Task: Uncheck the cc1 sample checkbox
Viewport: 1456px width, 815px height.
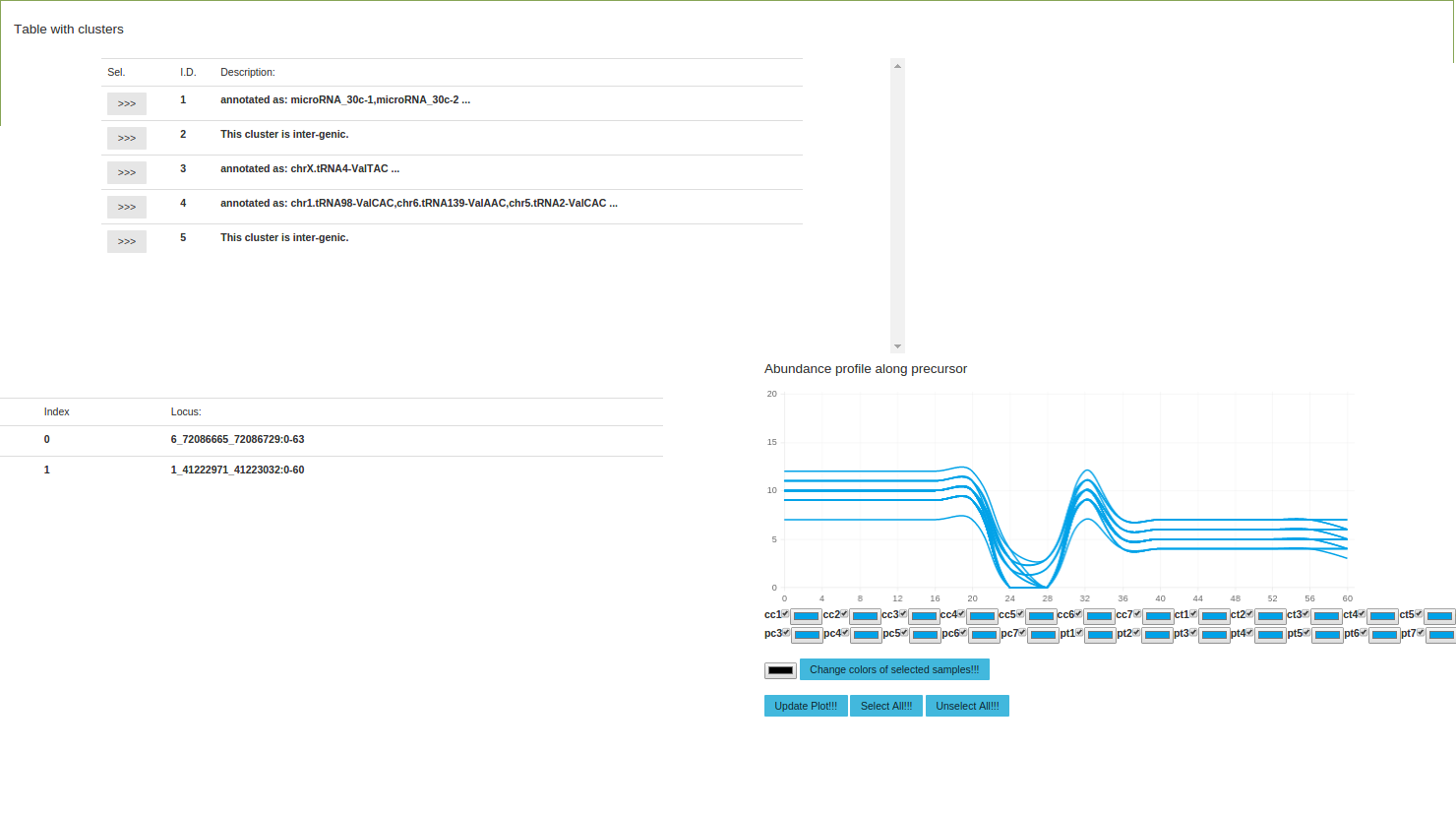Action: point(785,613)
